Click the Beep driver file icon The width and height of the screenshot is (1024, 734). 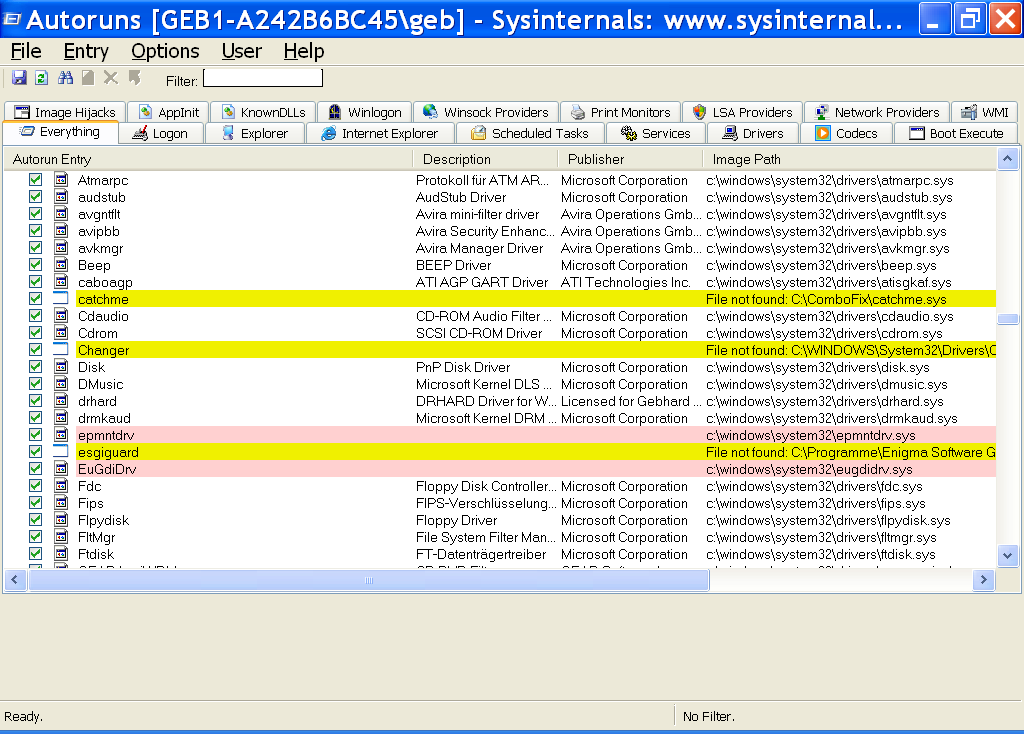click(x=61, y=264)
